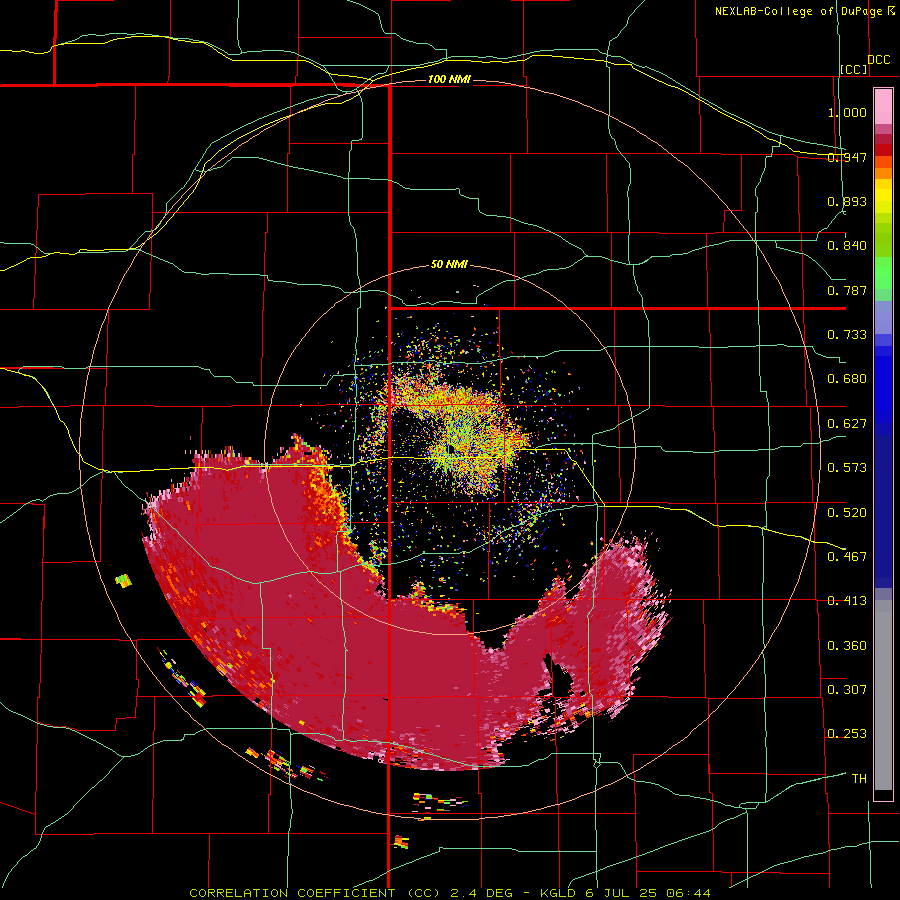Click the [CC] label above color bar
Screen dimensions: 900x900
(x=854, y=69)
